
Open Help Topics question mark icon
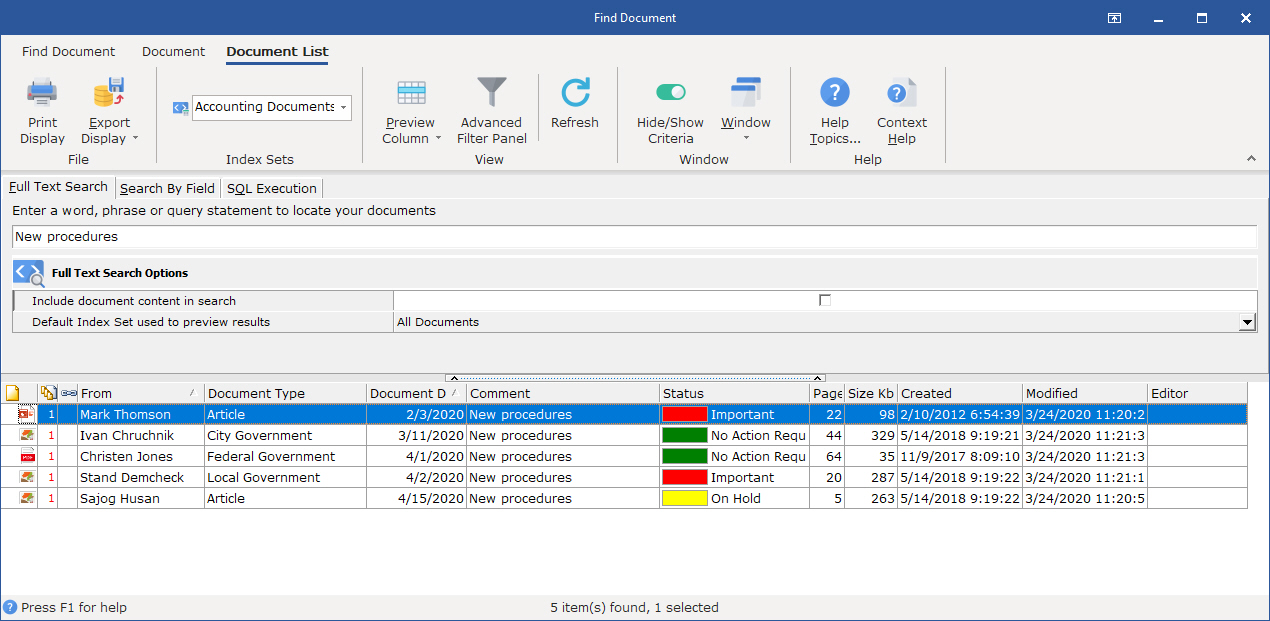tap(835, 93)
